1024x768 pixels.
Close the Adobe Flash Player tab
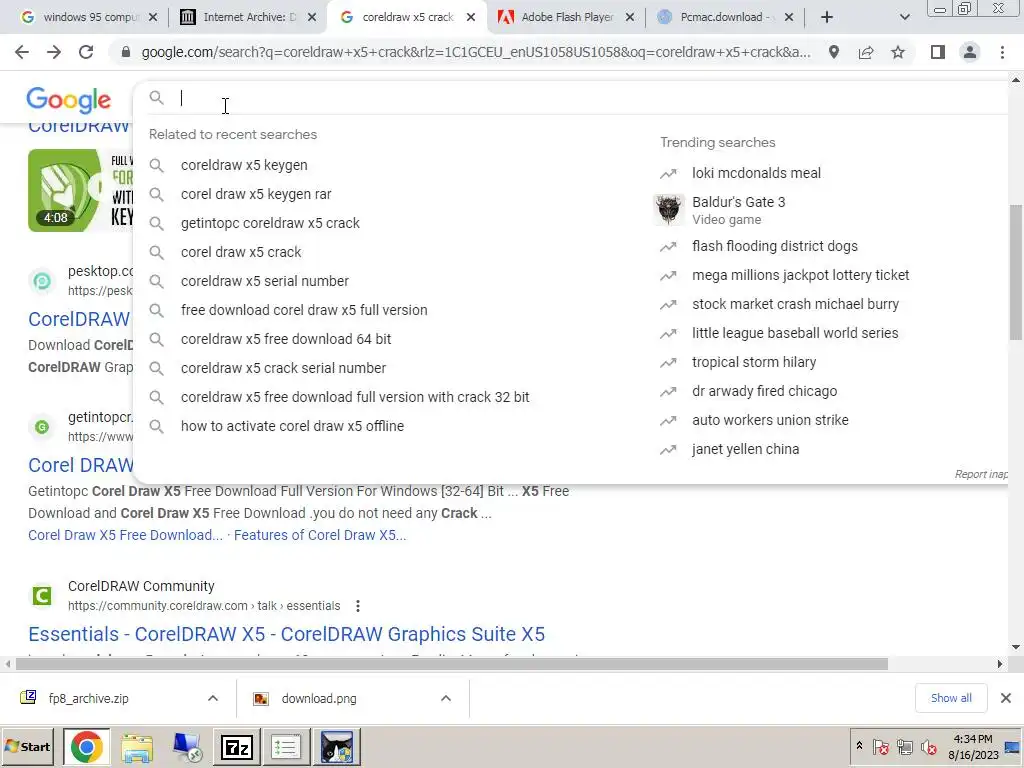pyautogui.click(x=630, y=17)
